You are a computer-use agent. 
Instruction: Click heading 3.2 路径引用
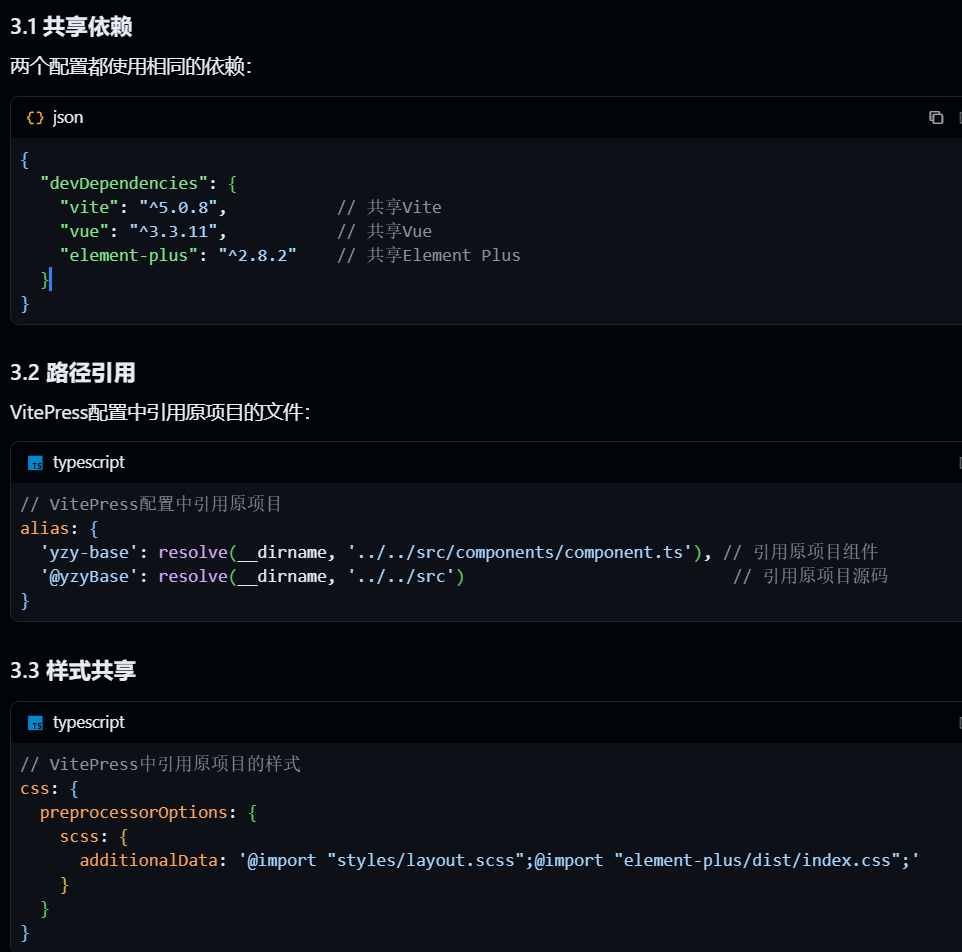click(x=73, y=373)
